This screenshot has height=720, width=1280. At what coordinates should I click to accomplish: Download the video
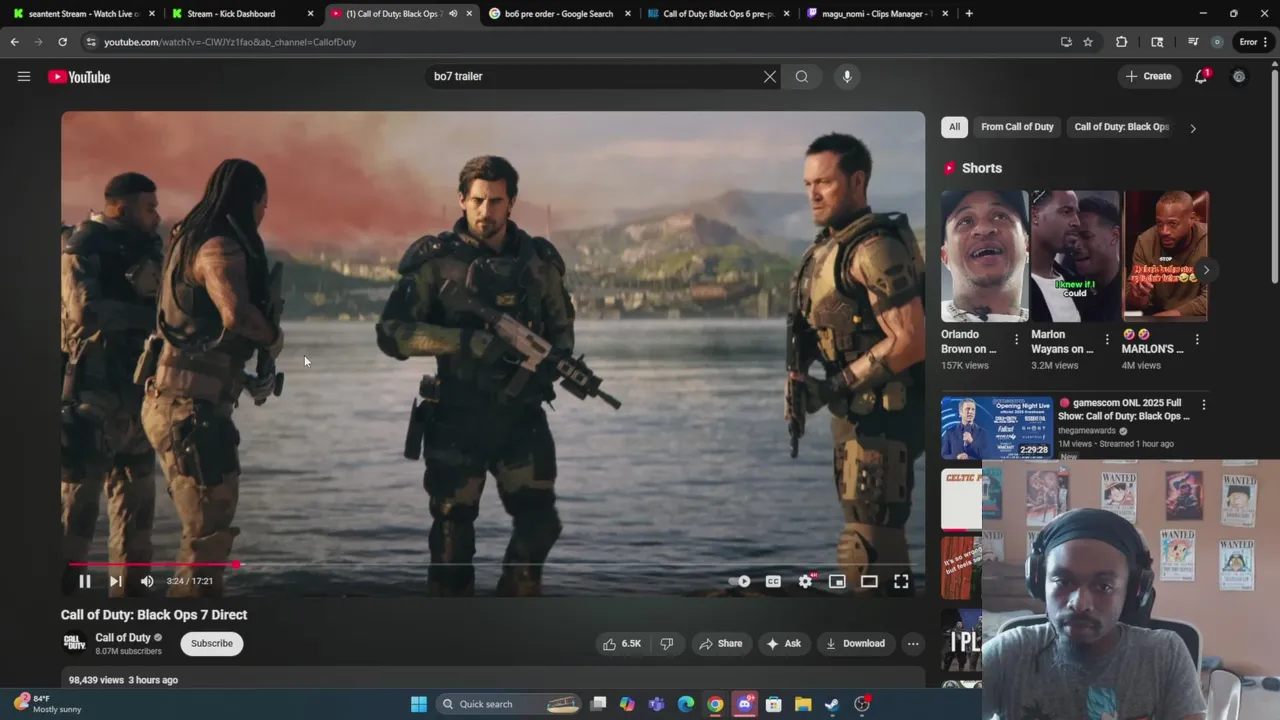tap(855, 644)
